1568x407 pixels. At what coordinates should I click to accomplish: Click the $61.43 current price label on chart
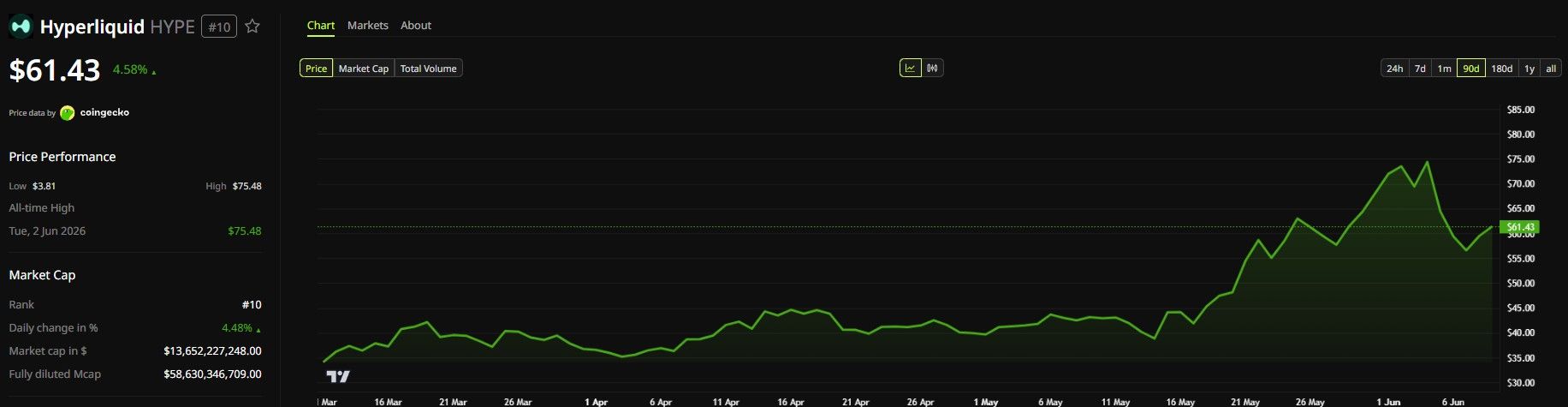tap(1521, 227)
